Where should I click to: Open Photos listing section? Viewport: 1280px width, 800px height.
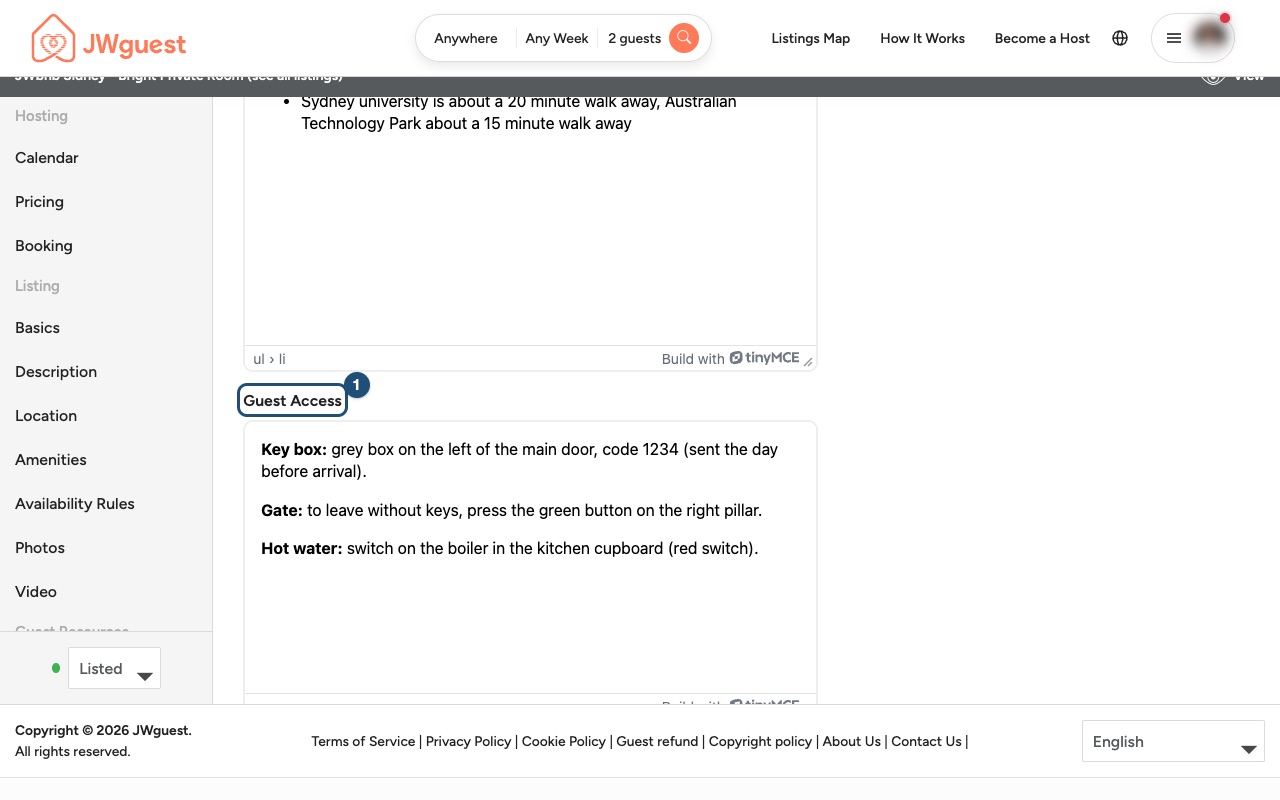click(x=40, y=548)
